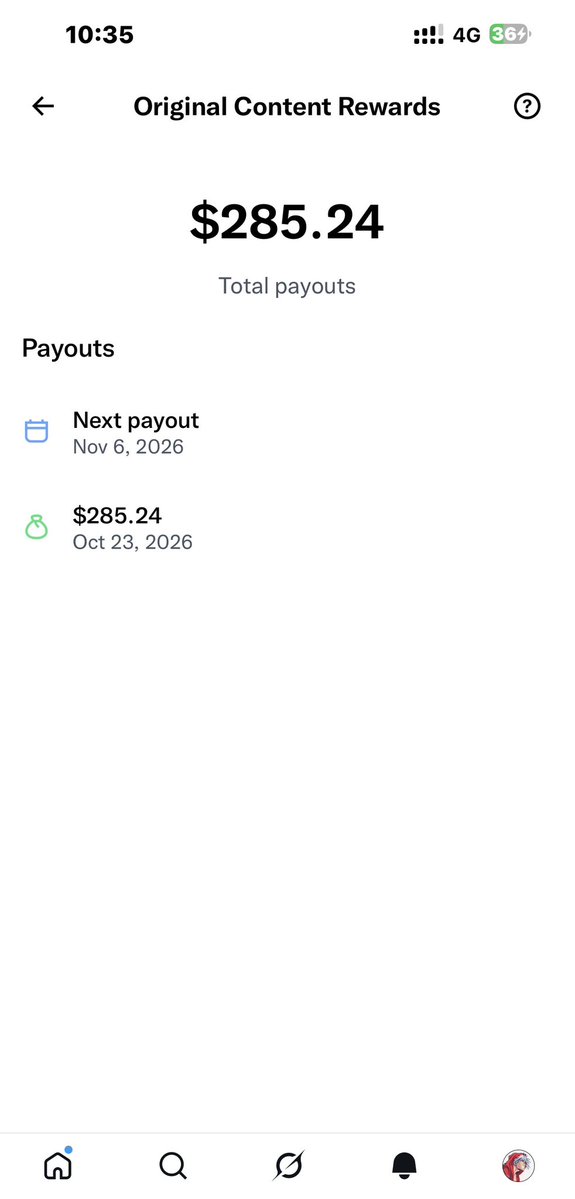This screenshot has height=1199, width=575.
Task: Tap the large $285.24 total amount
Action: tap(287, 223)
